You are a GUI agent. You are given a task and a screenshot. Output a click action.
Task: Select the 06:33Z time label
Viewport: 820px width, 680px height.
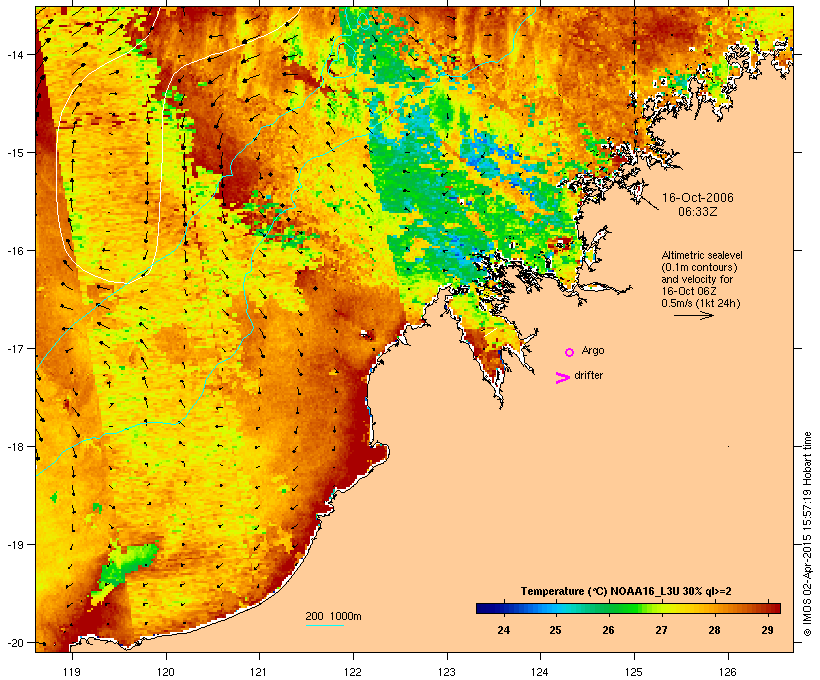(x=697, y=212)
